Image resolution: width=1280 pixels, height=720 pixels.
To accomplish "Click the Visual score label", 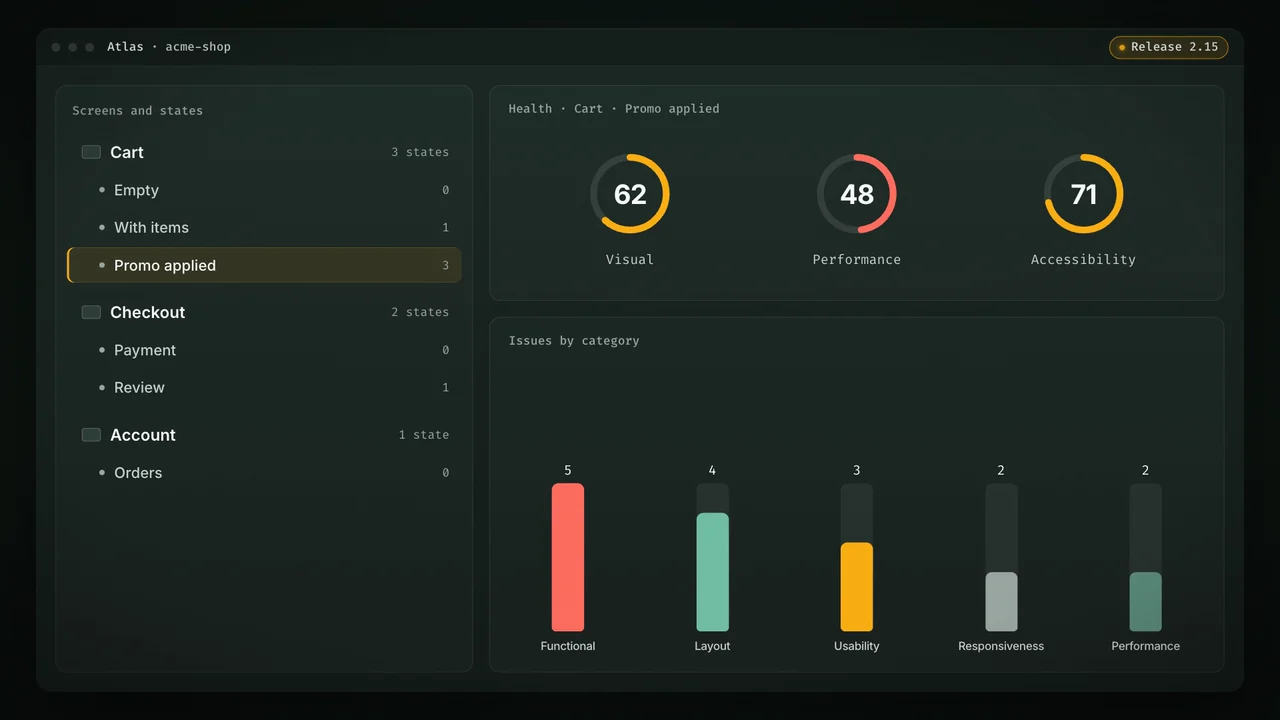I will pyautogui.click(x=630, y=259).
